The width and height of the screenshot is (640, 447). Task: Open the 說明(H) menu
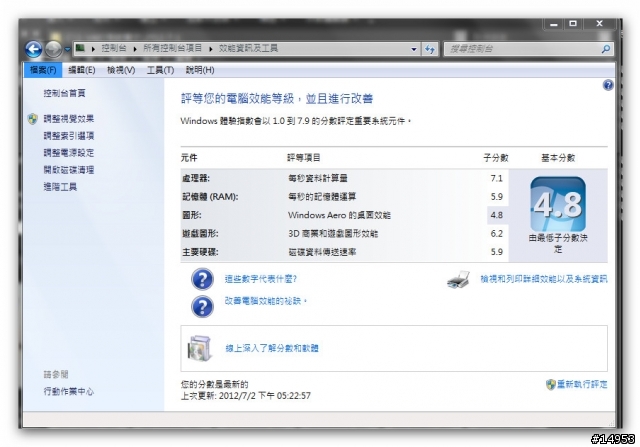click(x=200, y=70)
